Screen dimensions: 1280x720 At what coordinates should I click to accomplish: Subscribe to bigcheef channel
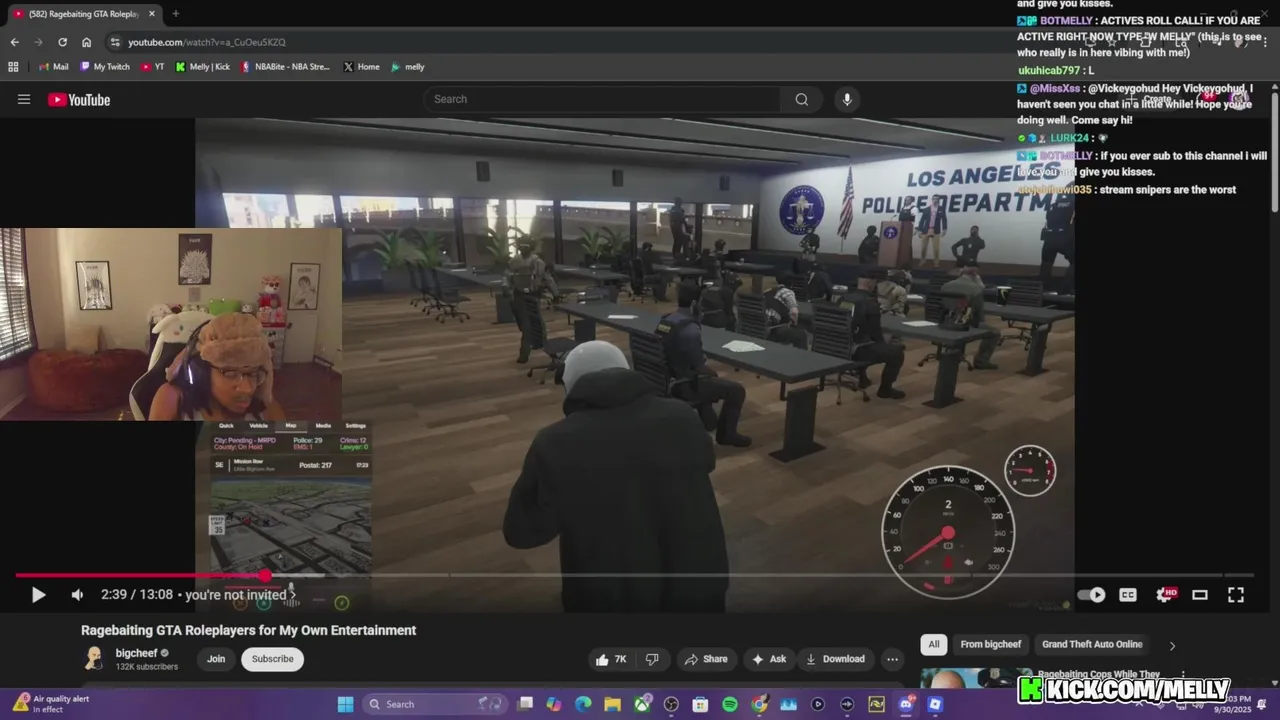(x=272, y=659)
